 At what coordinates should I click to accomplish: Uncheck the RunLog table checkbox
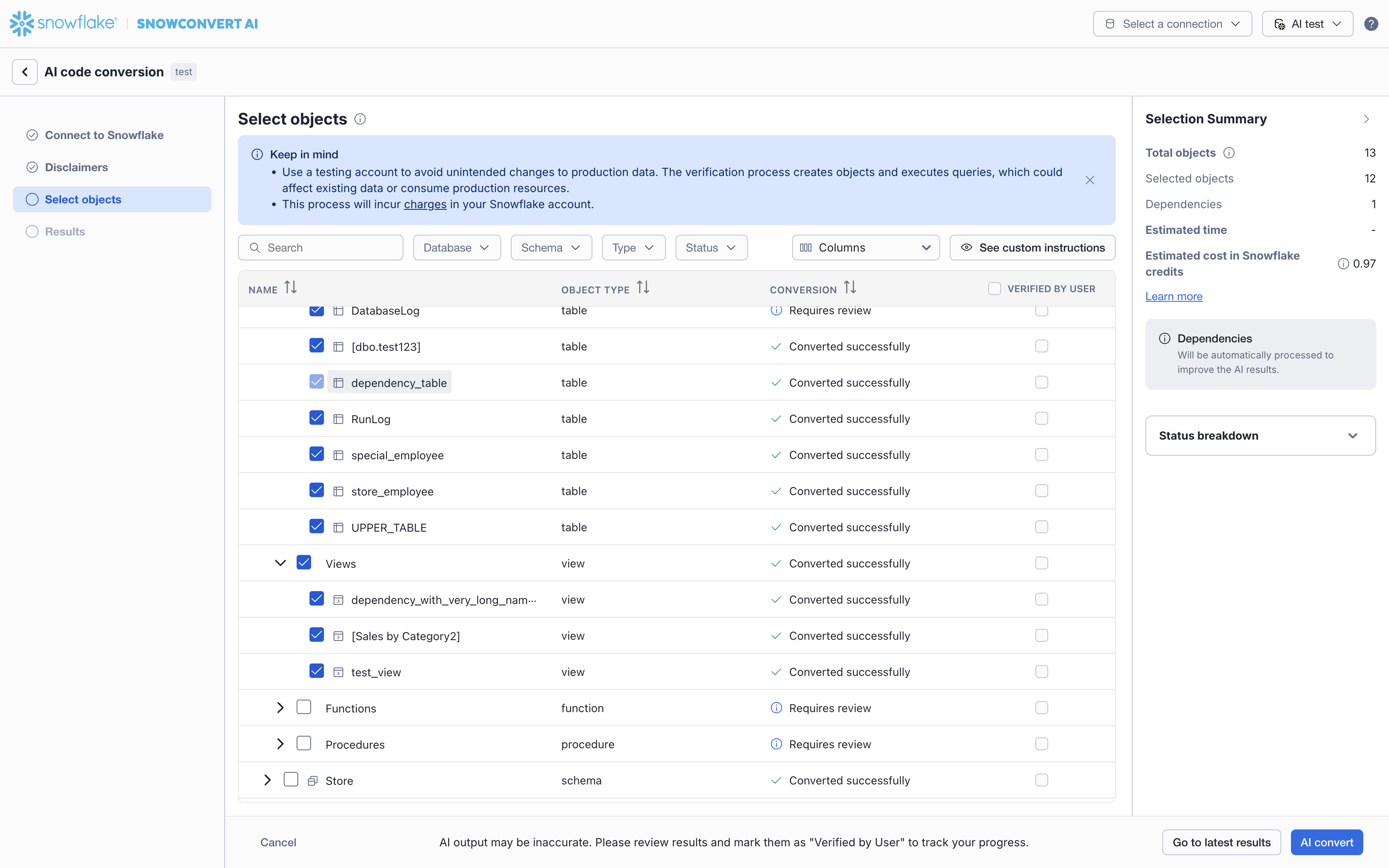tap(316, 418)
